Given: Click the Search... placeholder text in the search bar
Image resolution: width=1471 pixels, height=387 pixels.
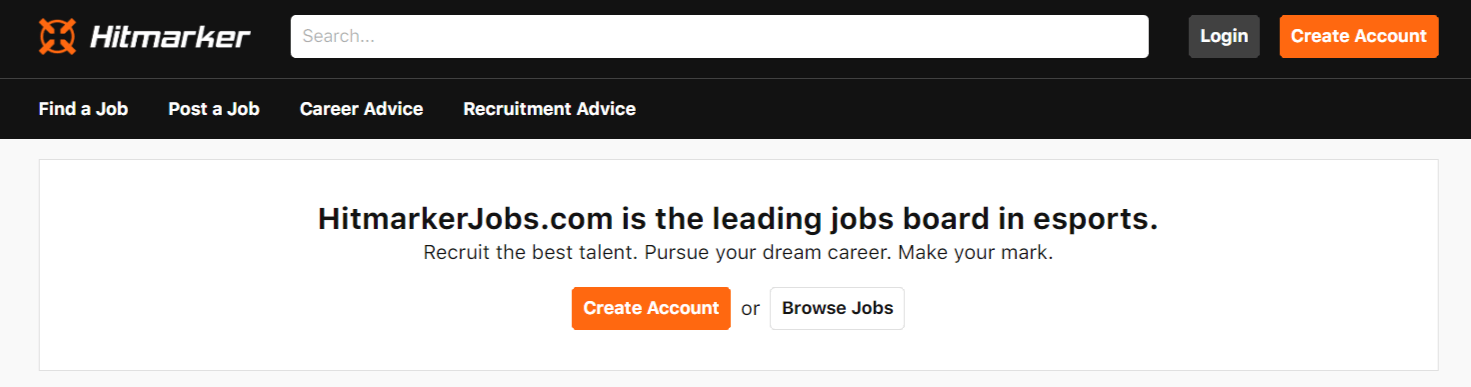Looking at the screenshot, I should click(338, 37).
